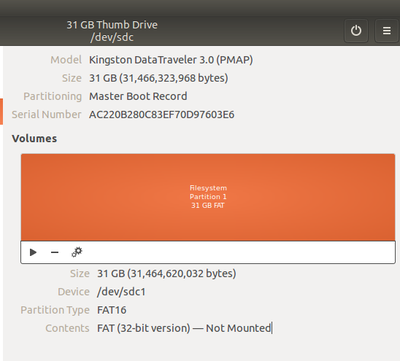Image resolution: width=400 pixels, height=361 pixels.
Task: Power off the 31 GB Thumb Drive
Action: [x=356, y=31]
